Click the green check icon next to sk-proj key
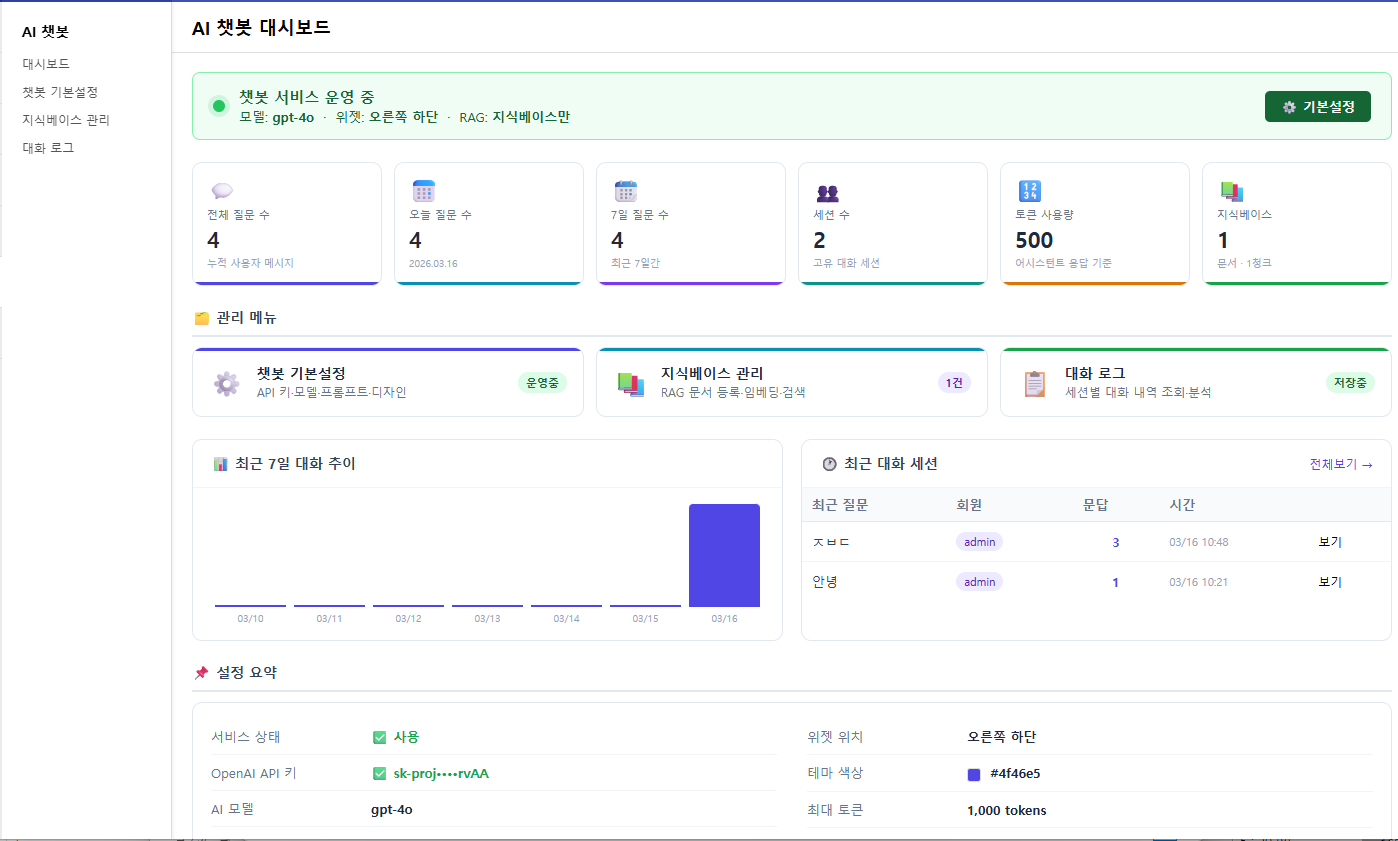Viewport: 1398px width, 841px height. 379,773
